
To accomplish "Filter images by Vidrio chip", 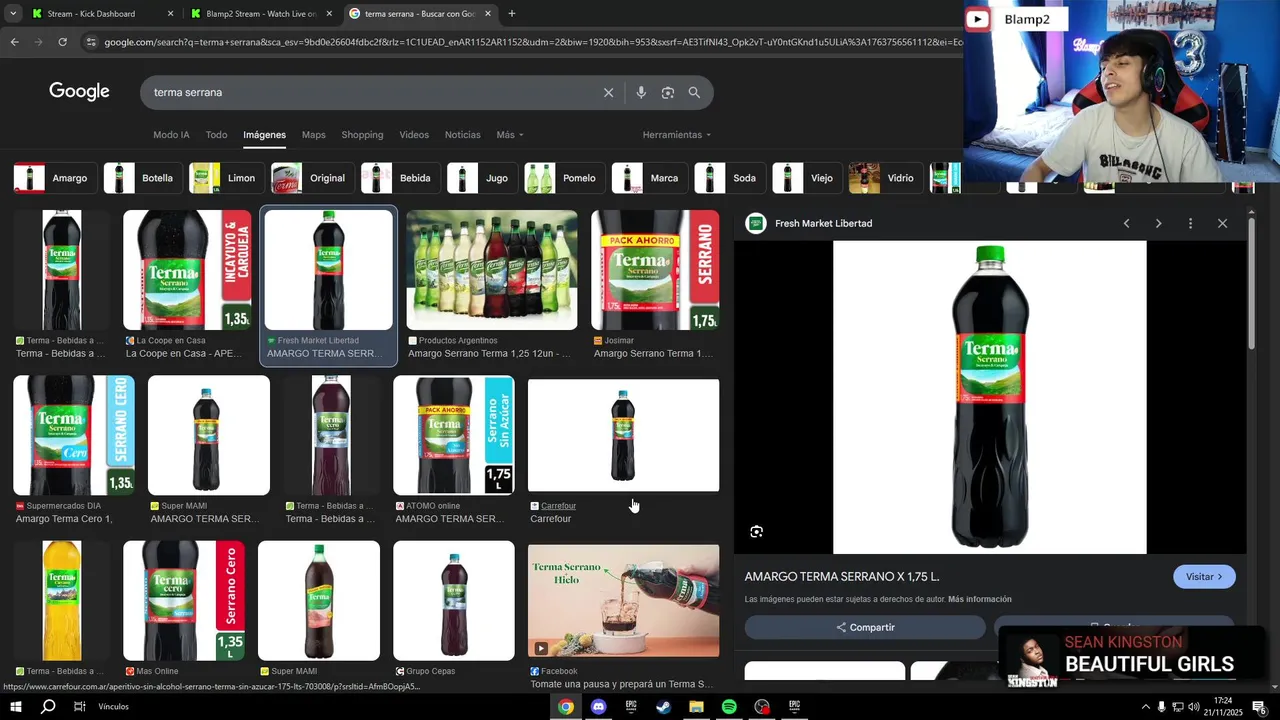I will 885,178.
